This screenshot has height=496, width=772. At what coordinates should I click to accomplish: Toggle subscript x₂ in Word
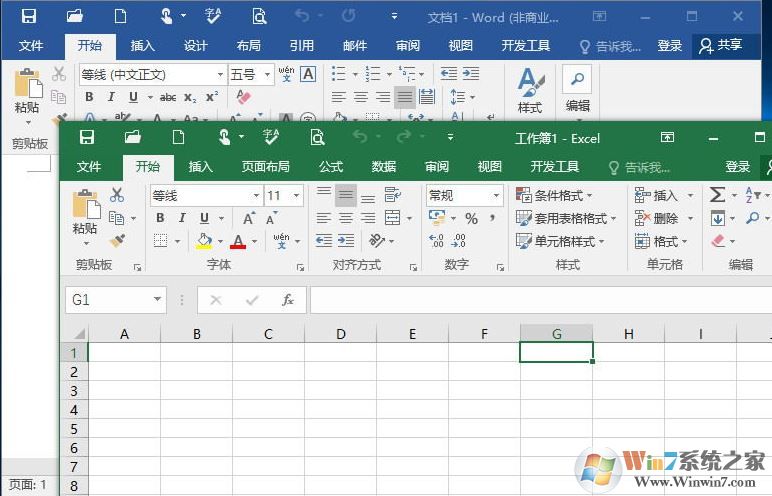coord(190,98)
